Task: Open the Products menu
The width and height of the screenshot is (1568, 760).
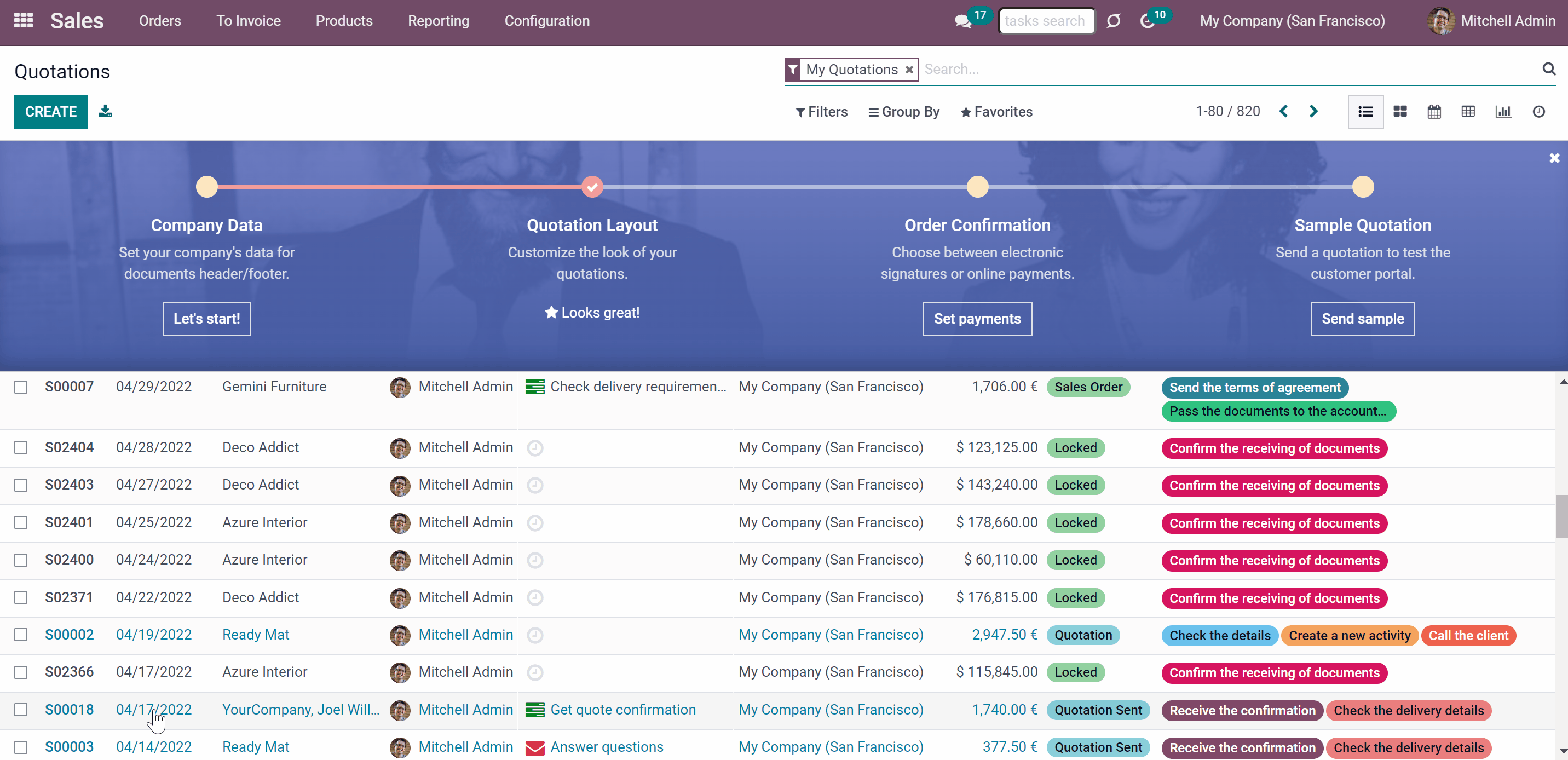Action: tap(344, 21)
